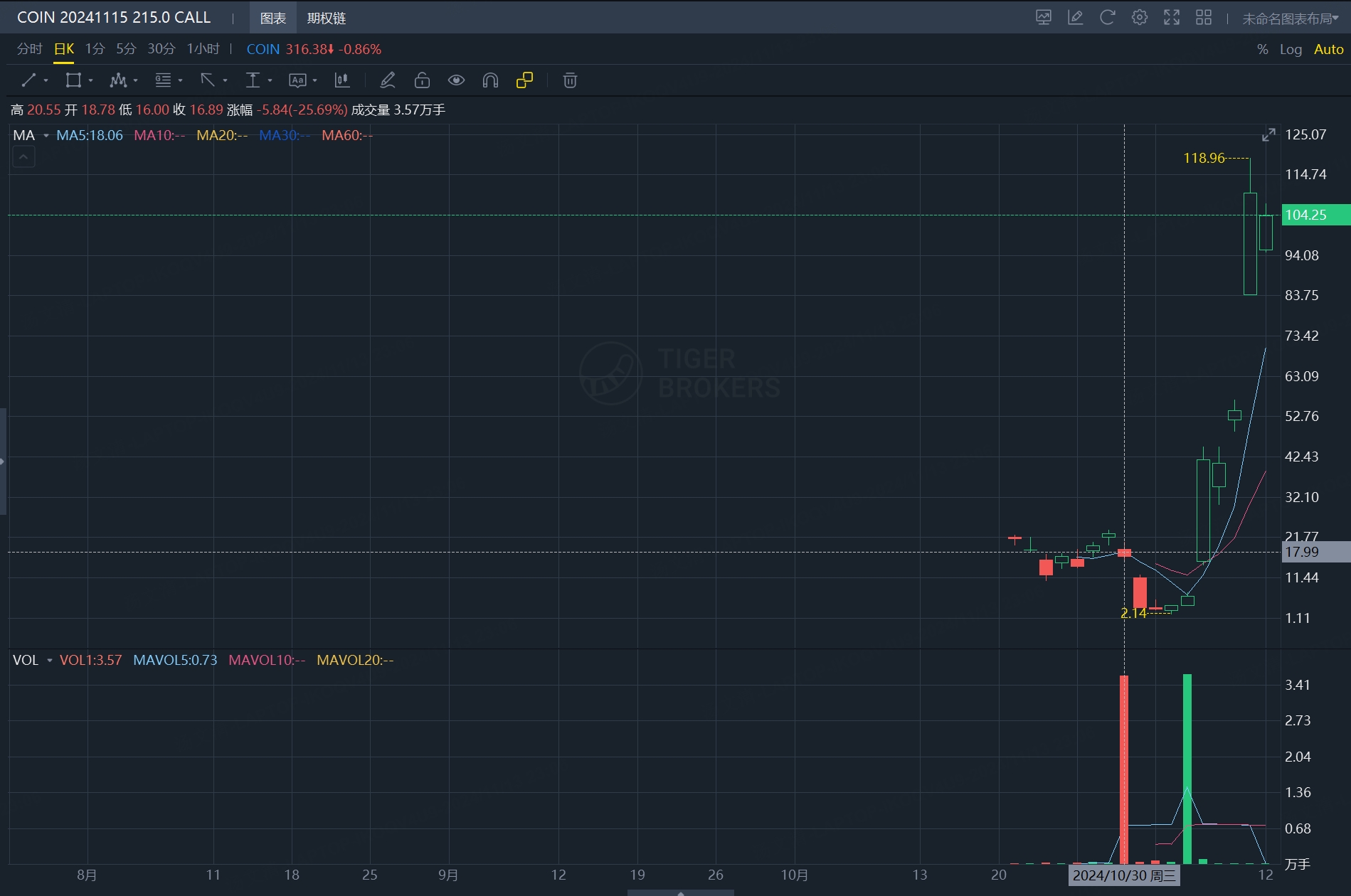The height and width of the screenshot is (896, 1351).
Task: Click the MA5:18.06 indicator label
Action: 90,135
